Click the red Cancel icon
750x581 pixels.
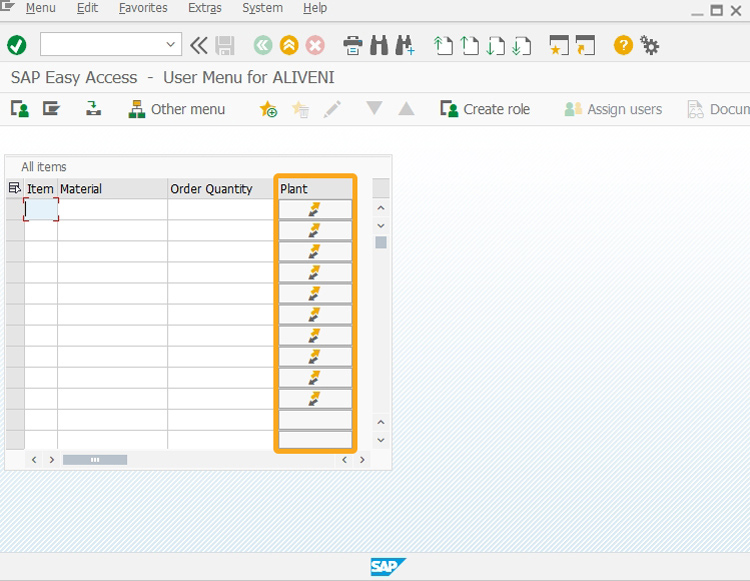point(315,45)
